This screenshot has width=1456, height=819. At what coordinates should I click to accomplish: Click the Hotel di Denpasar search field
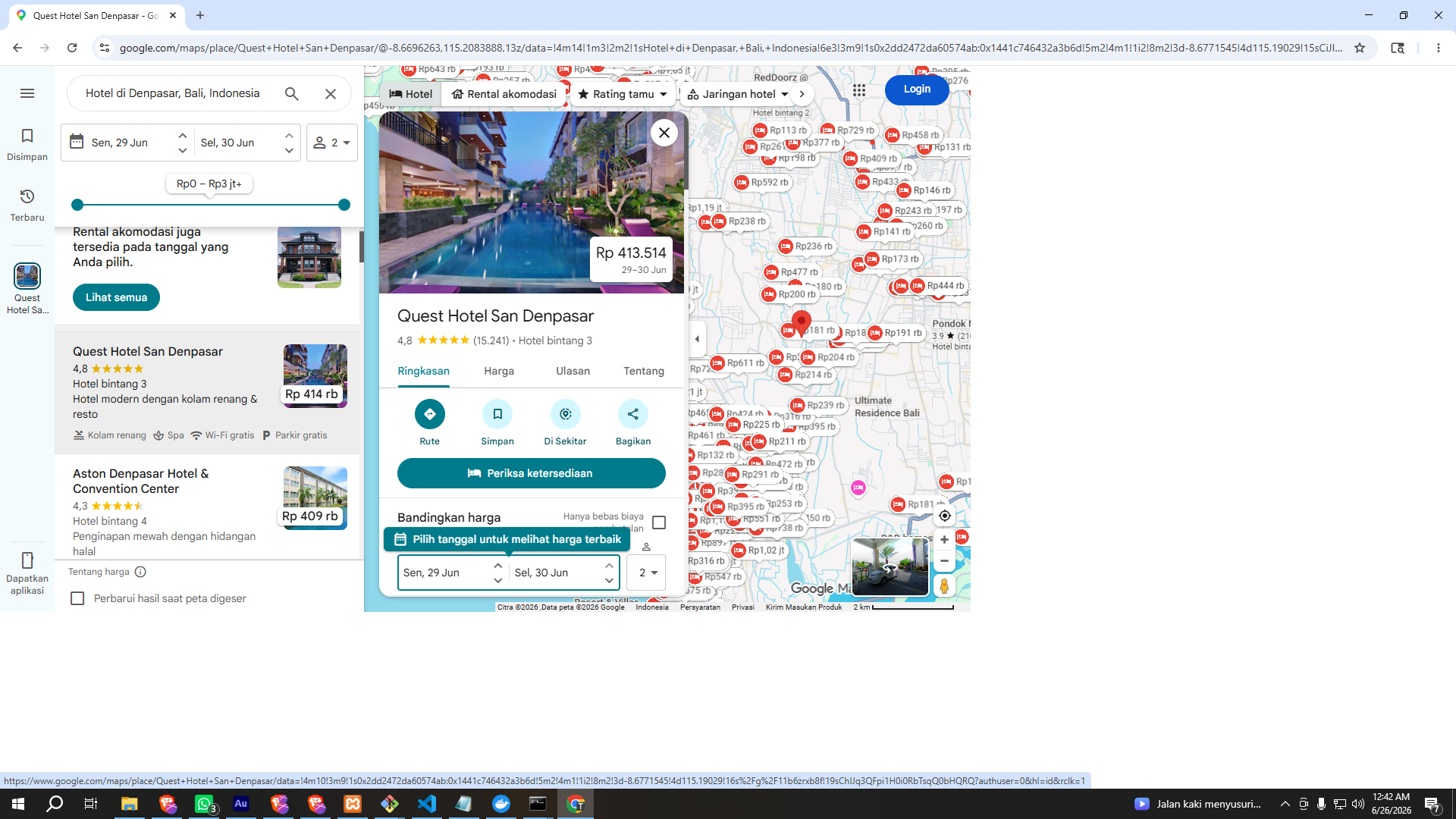[173, 93]
